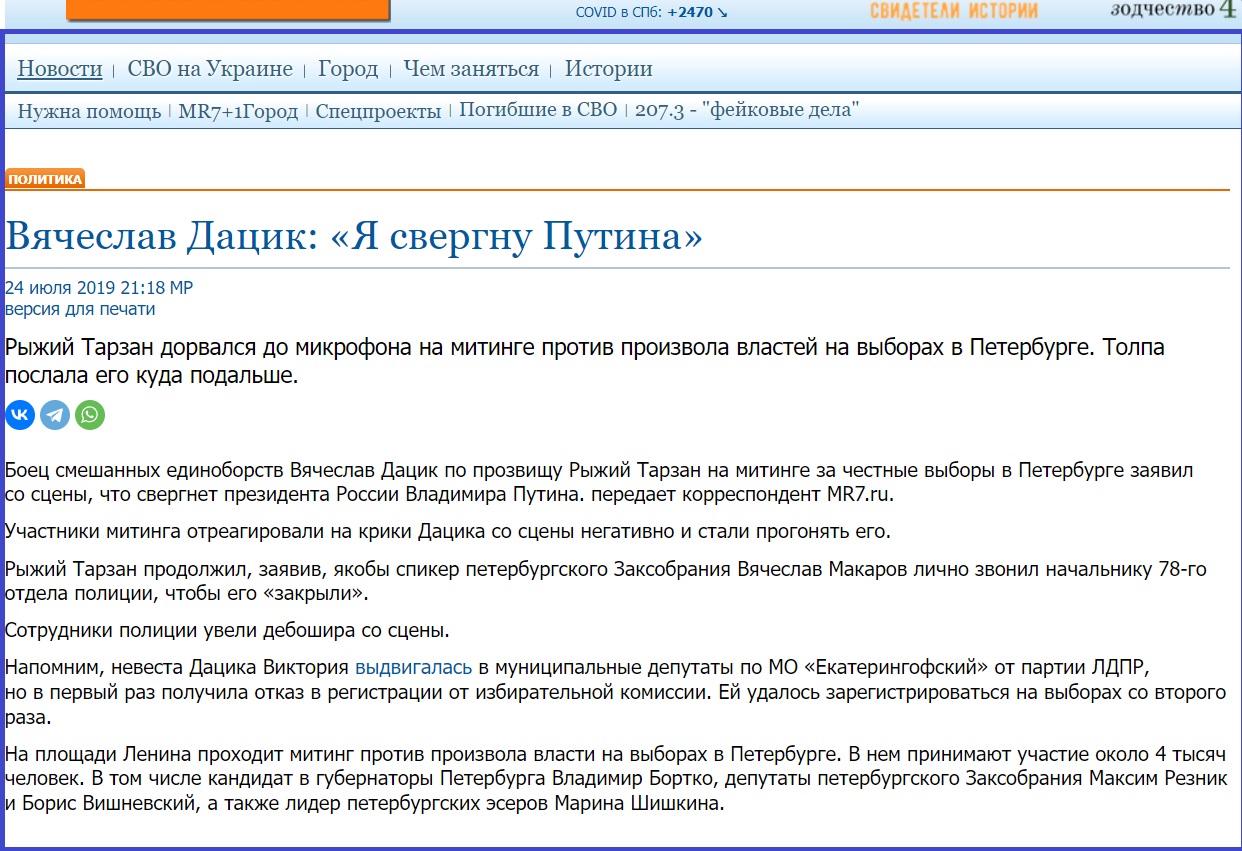Open the Новости menu section
The width and height of the screenshot is (1242, 851).
coord(60,69)
